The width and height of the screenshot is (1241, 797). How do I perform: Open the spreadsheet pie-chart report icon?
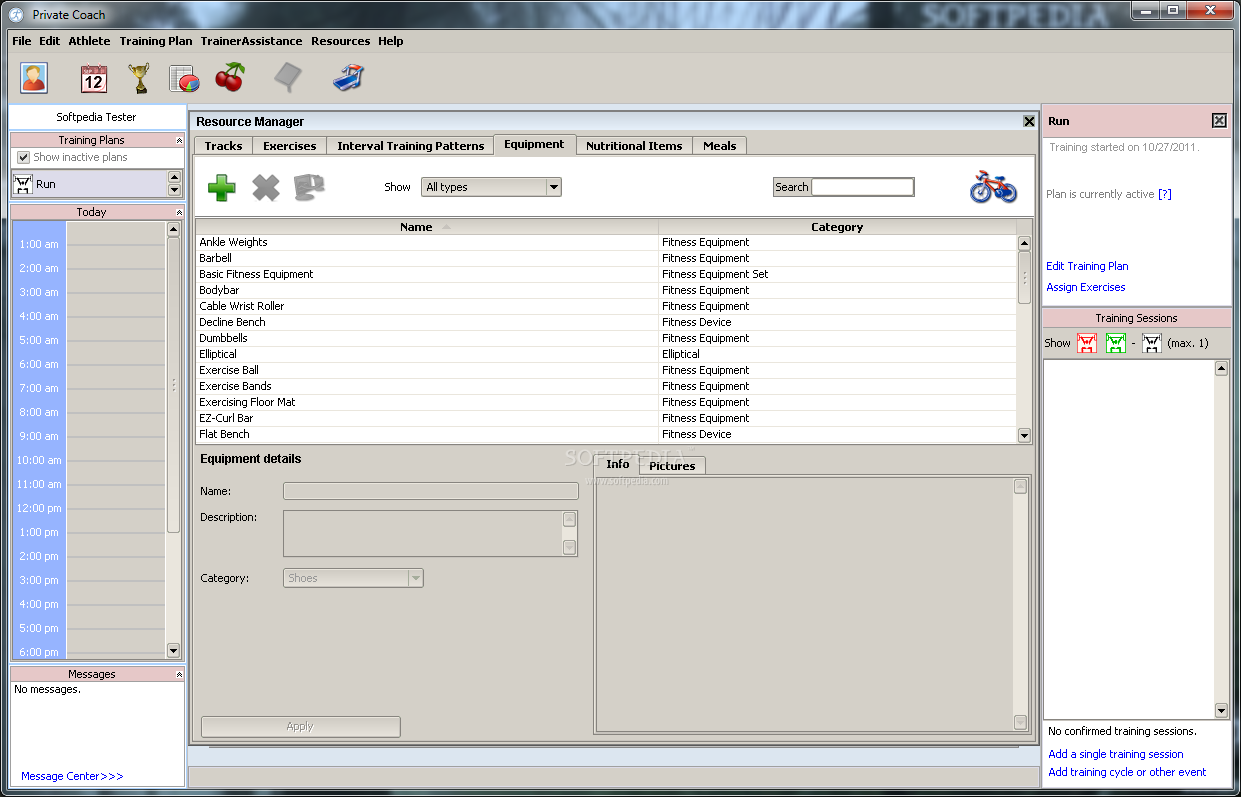(184, 78)
